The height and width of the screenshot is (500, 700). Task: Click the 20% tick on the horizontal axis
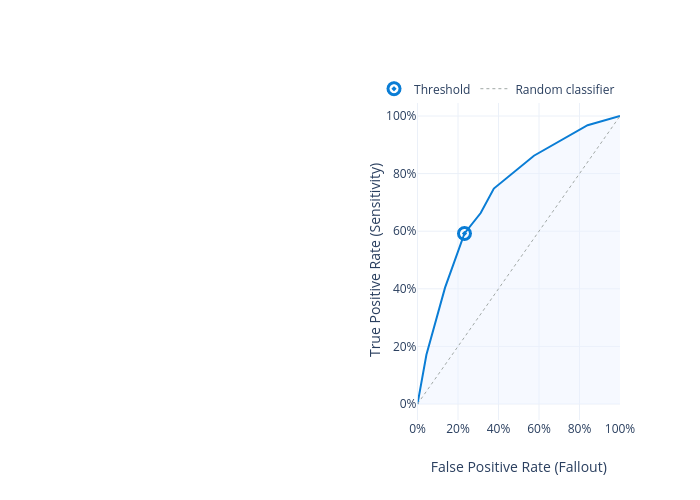tap(458, 429)
